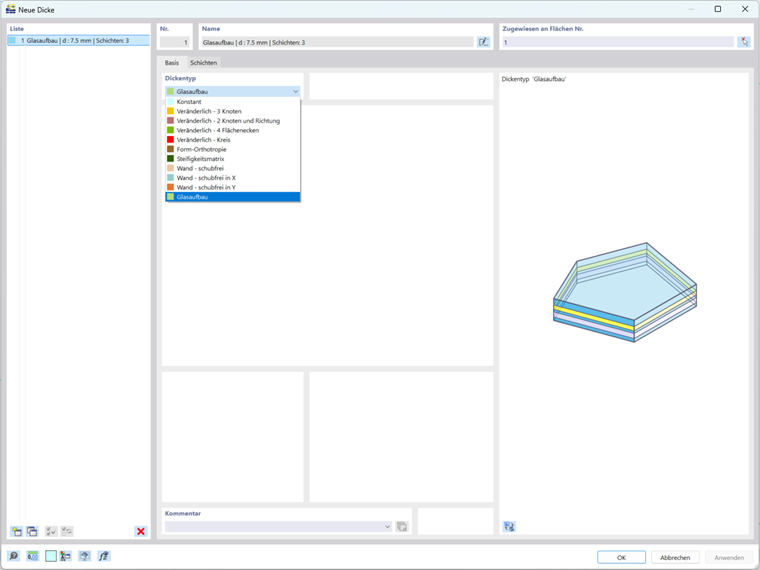Choose Steifigkeitsmatrix from the list

(x=233, y=158)
